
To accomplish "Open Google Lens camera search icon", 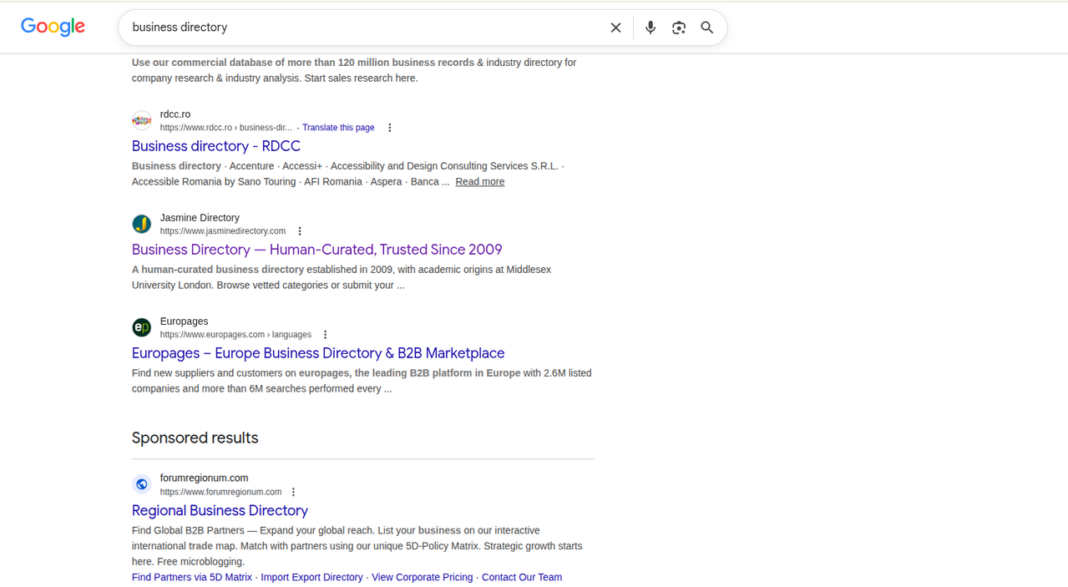I will pos(678,27).
